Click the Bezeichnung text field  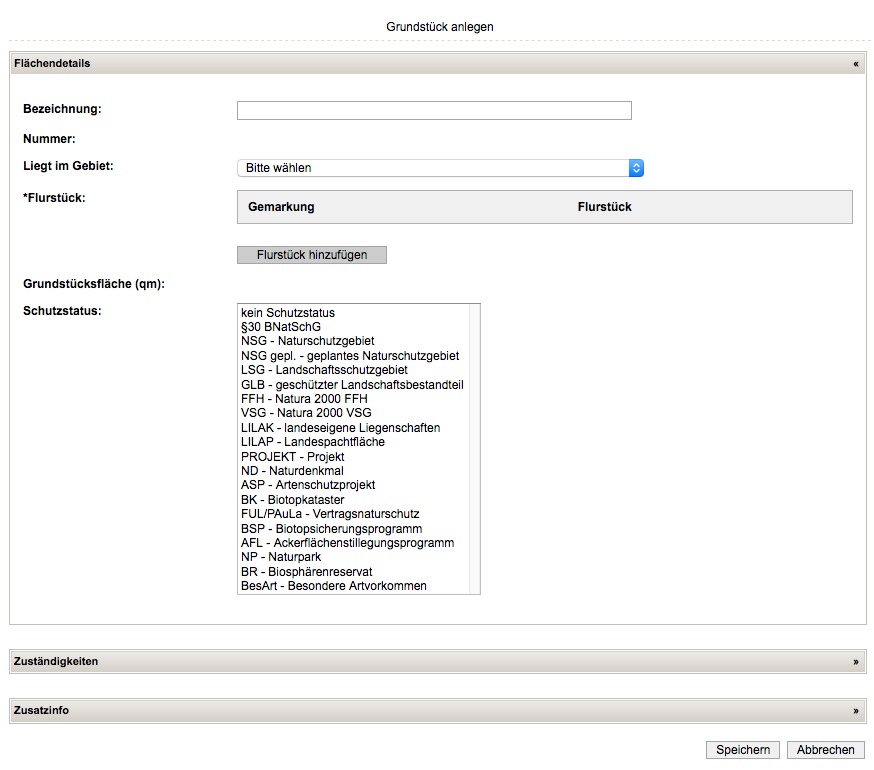[434, 111]
